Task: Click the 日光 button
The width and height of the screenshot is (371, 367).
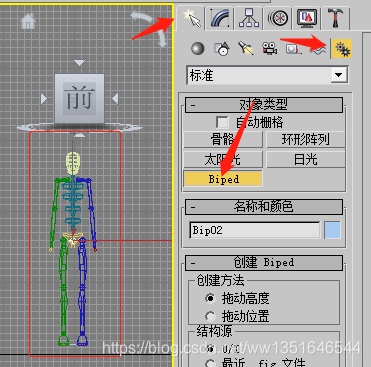Action: (306, 159)
